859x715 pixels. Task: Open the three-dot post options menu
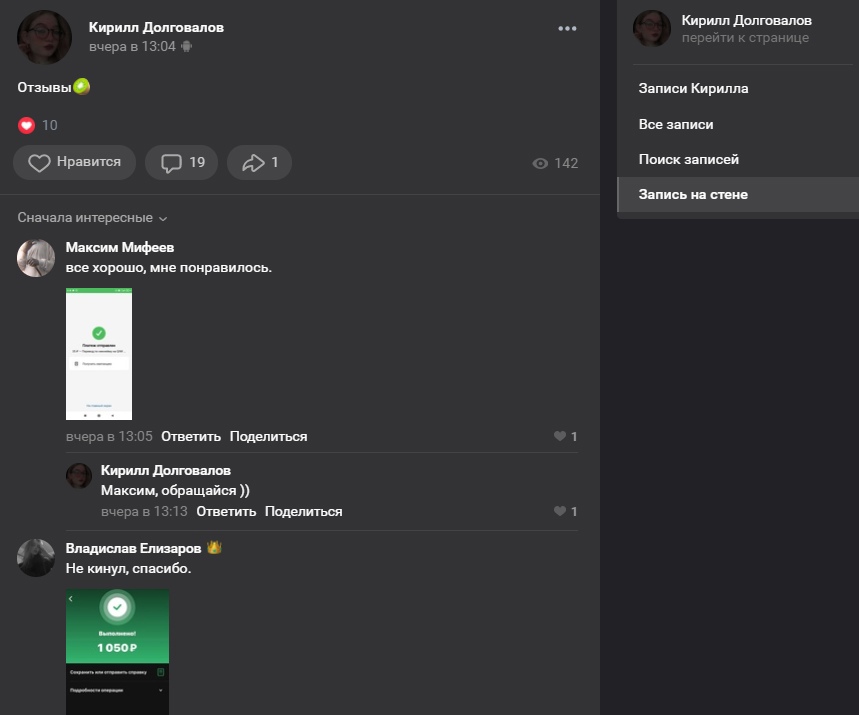click(x=567, y=29)
